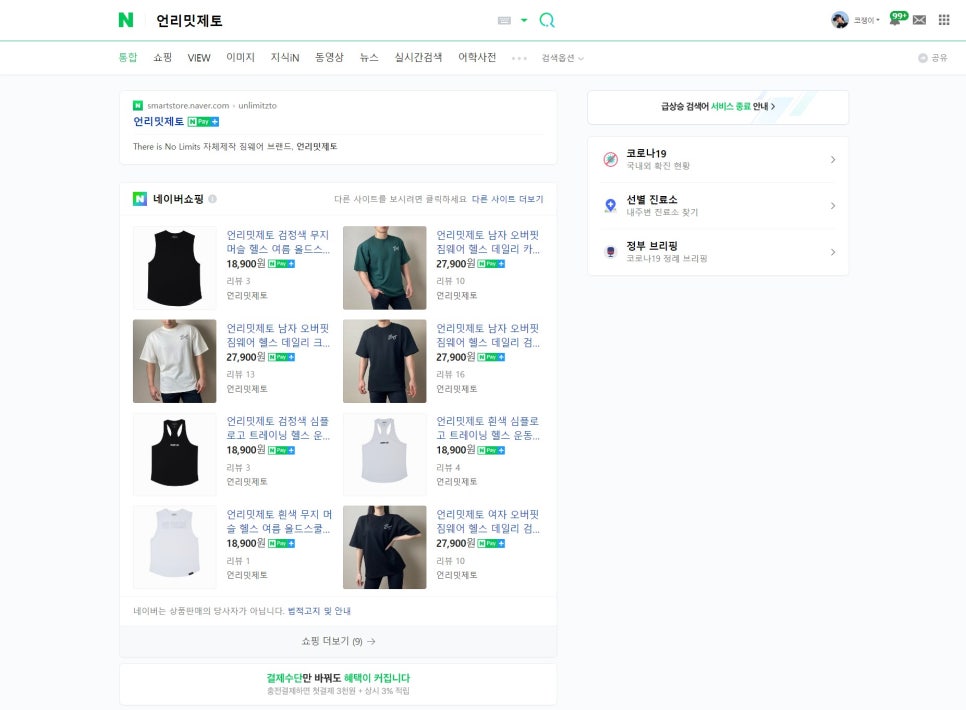Click the 법적고지 및 안내 link
This screenshot has width=966, height=710.
point(319,611)
